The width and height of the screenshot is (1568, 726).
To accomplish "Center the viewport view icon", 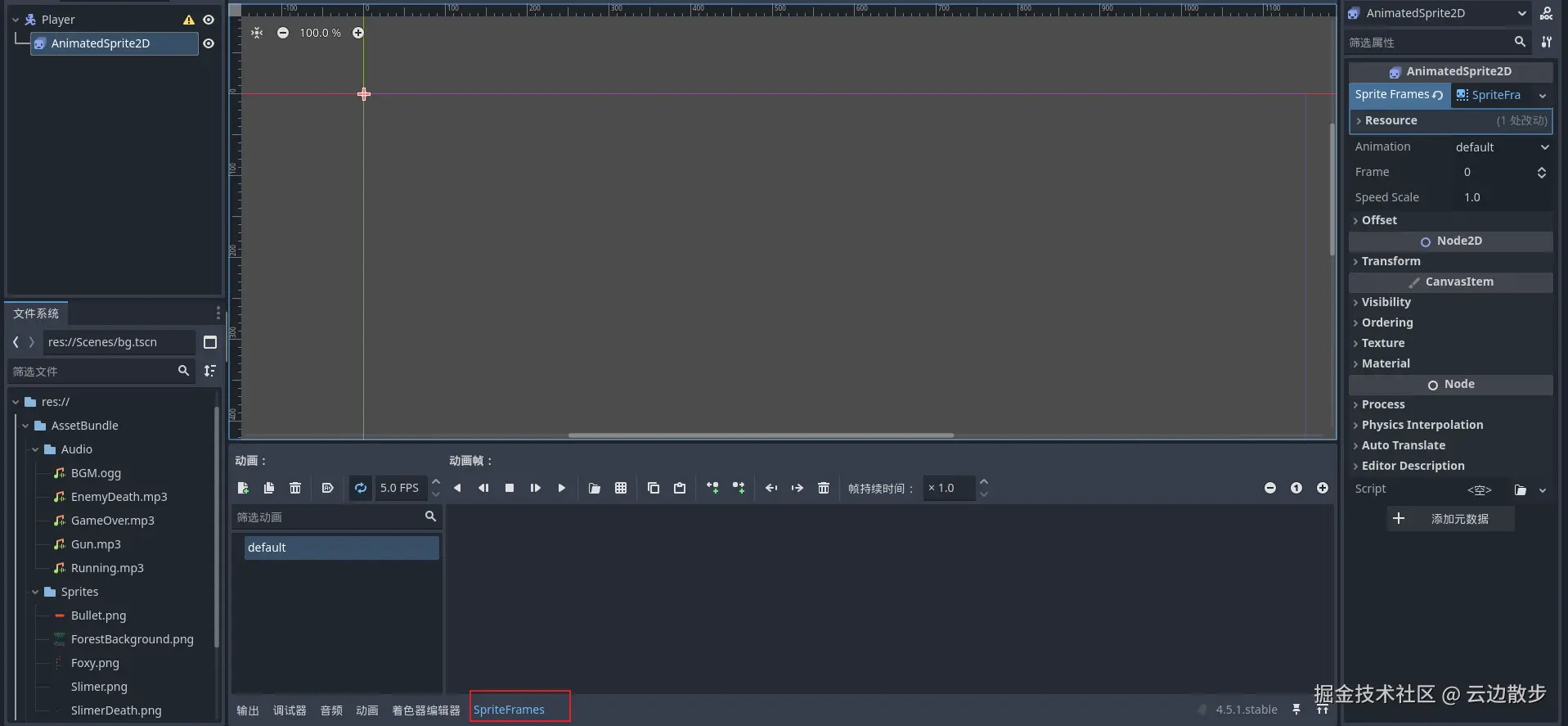I will pos(257,33).
